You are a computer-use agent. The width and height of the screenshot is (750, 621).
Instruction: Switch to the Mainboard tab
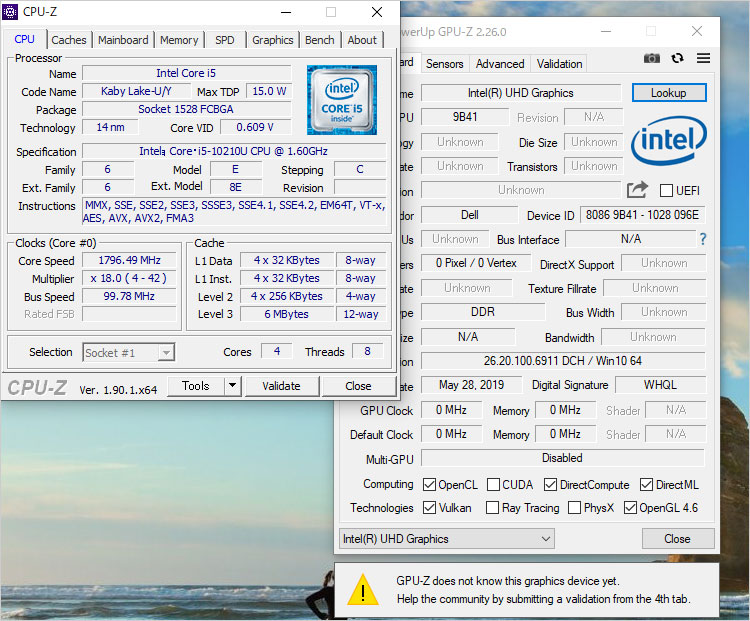(x=123, y=40)
